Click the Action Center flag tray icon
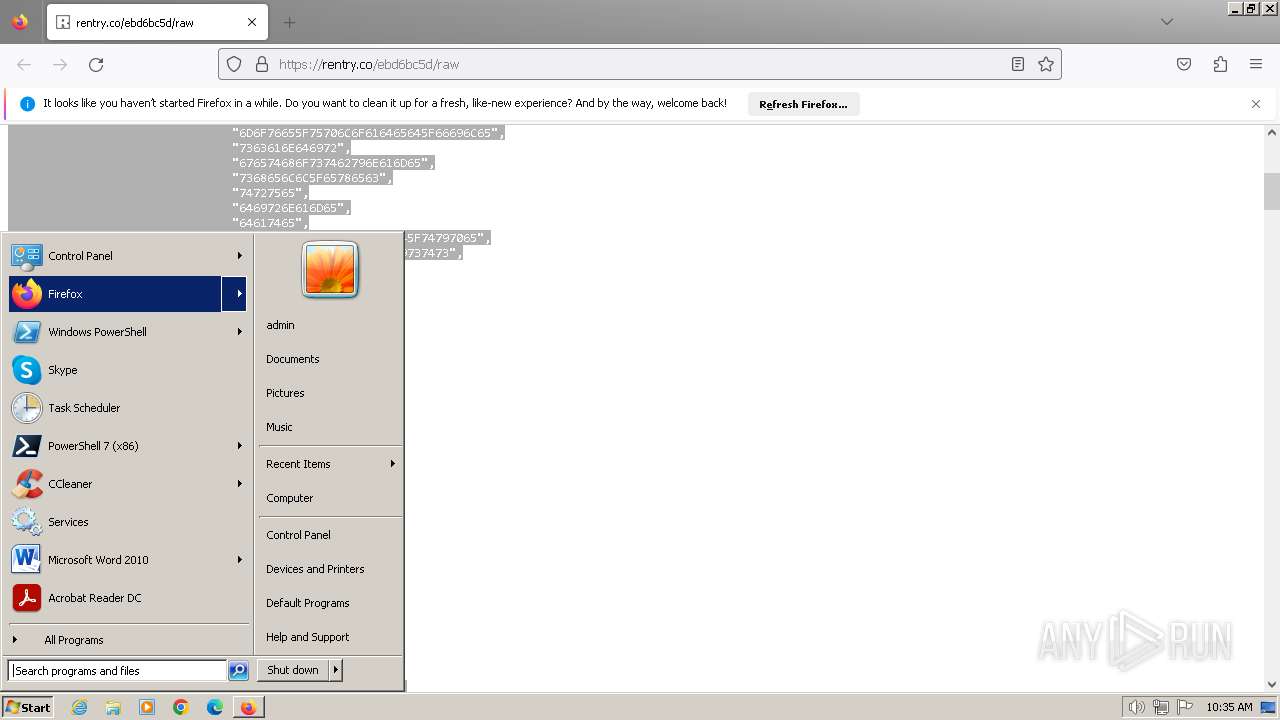The height and width of the screenshot is (720, 1280). pyautogui.click(x=1185, y=707)
